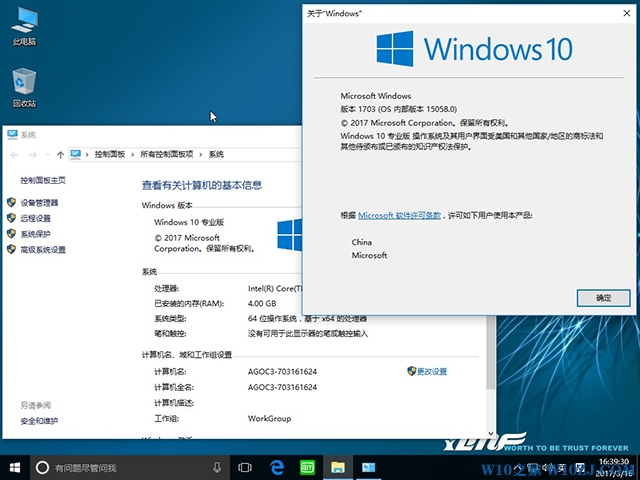Click the Windows 10 logo in About dialog
The height and width of the screenshot is (480, 640).
pos(474,49)
